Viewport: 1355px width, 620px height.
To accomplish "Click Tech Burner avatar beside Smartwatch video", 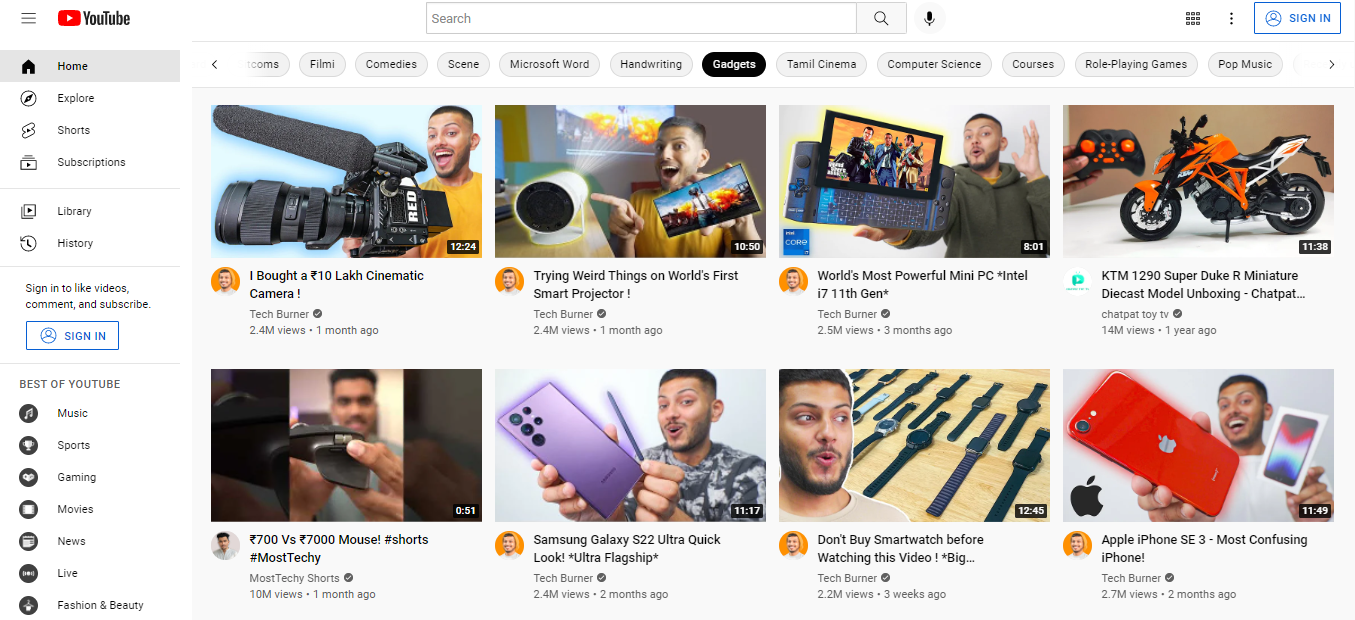I will tap(793, 545).
